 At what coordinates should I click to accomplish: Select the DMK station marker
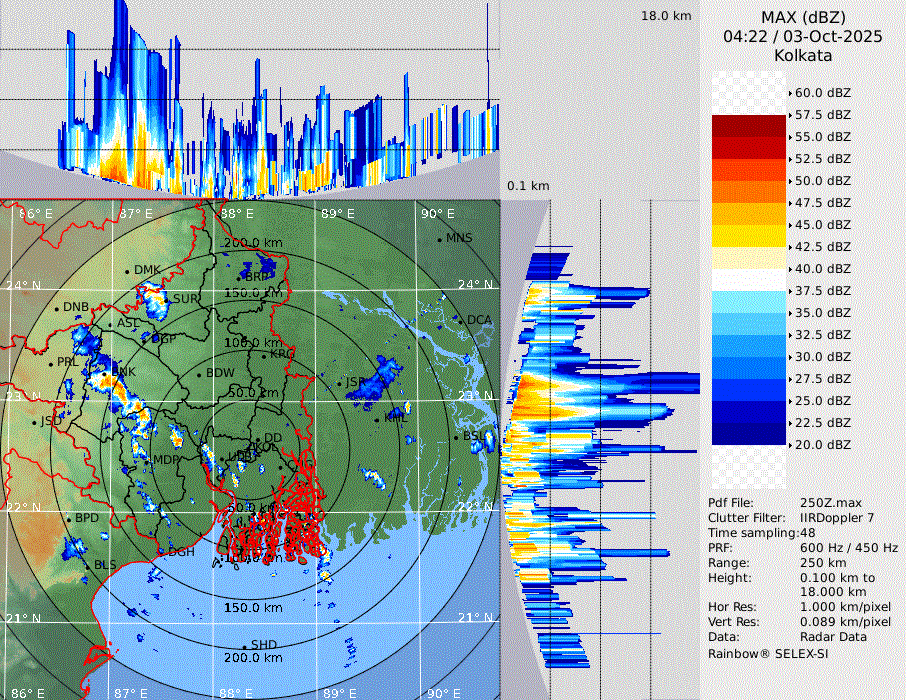pyautogui.click(x=127, y=271)
